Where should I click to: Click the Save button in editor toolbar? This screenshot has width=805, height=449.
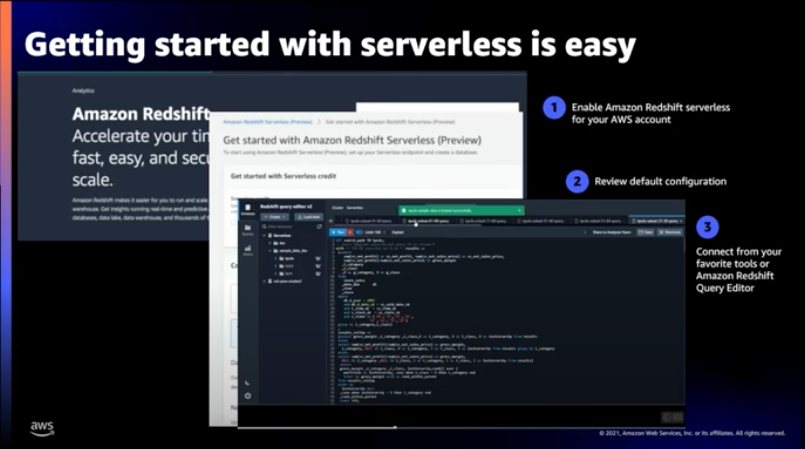pos(645,232)
